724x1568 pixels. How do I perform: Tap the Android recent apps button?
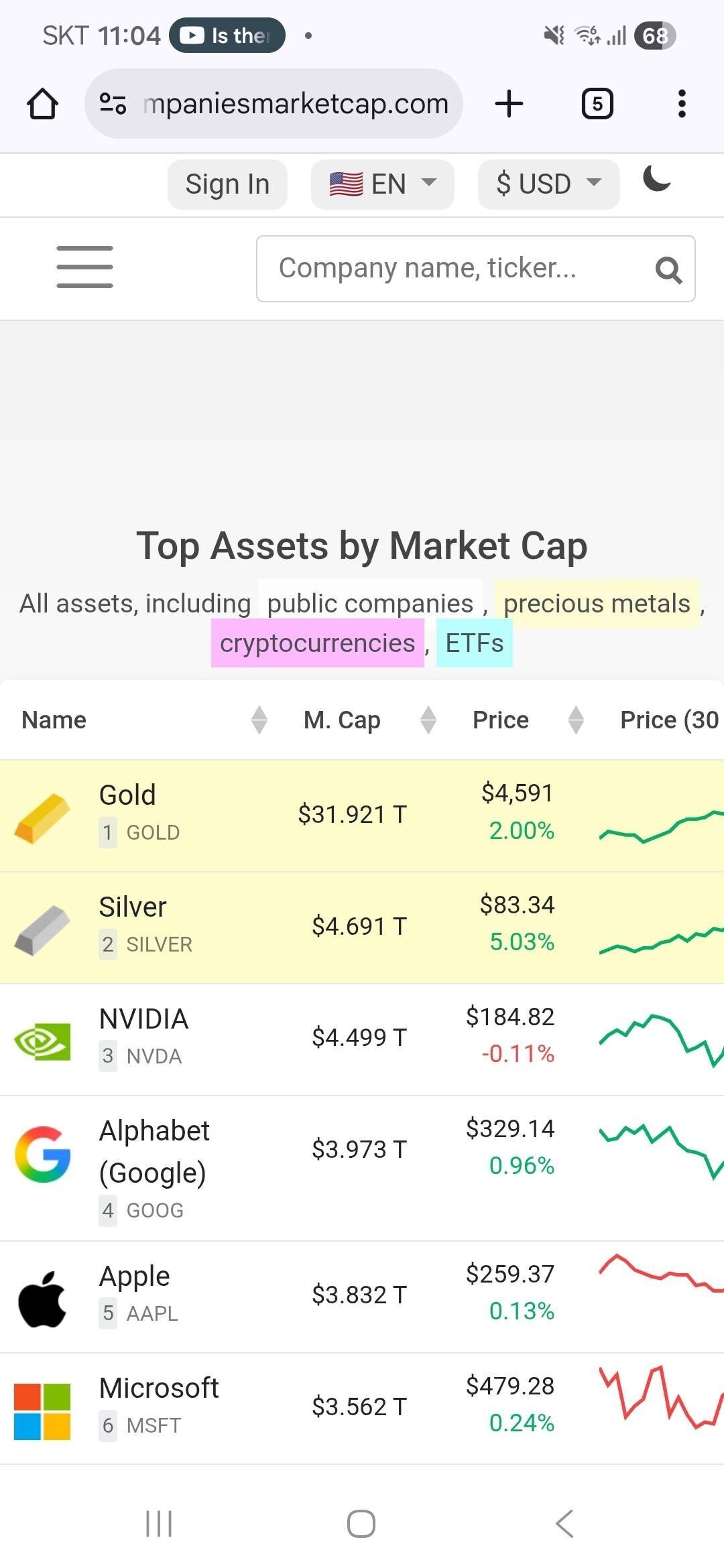click(x=159, y=1524)
